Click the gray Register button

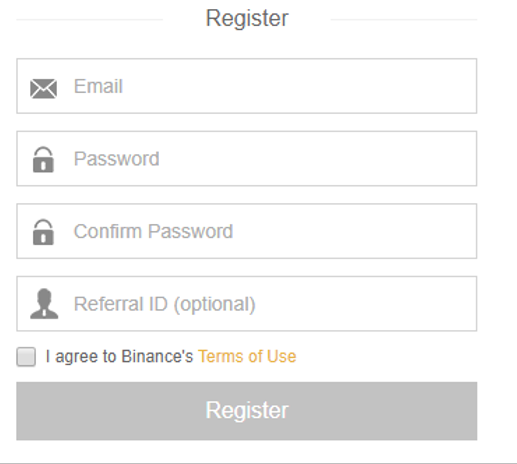coord(247,411)
